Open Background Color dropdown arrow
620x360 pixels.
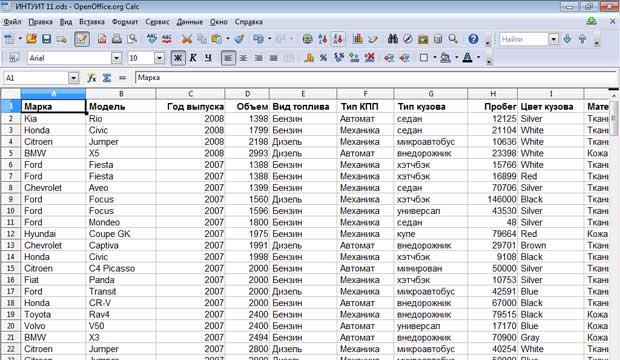click(457, 58)
